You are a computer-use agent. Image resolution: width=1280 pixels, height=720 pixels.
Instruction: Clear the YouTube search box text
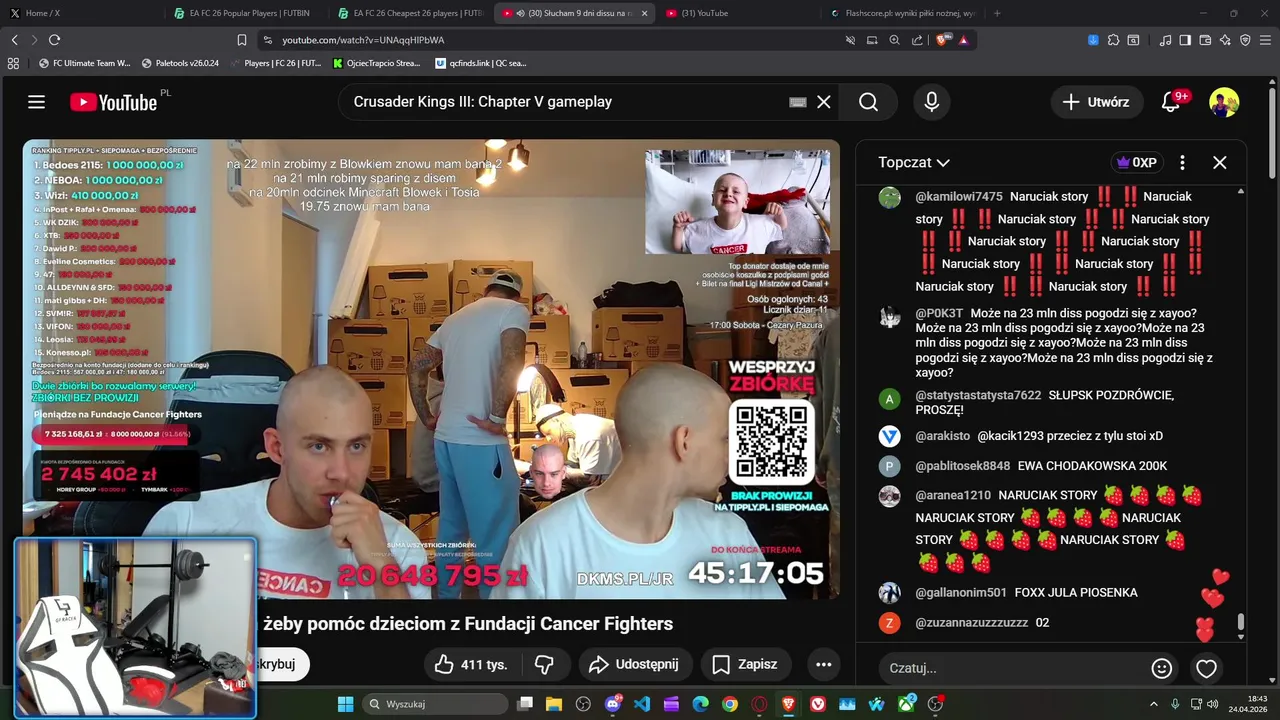824,102
